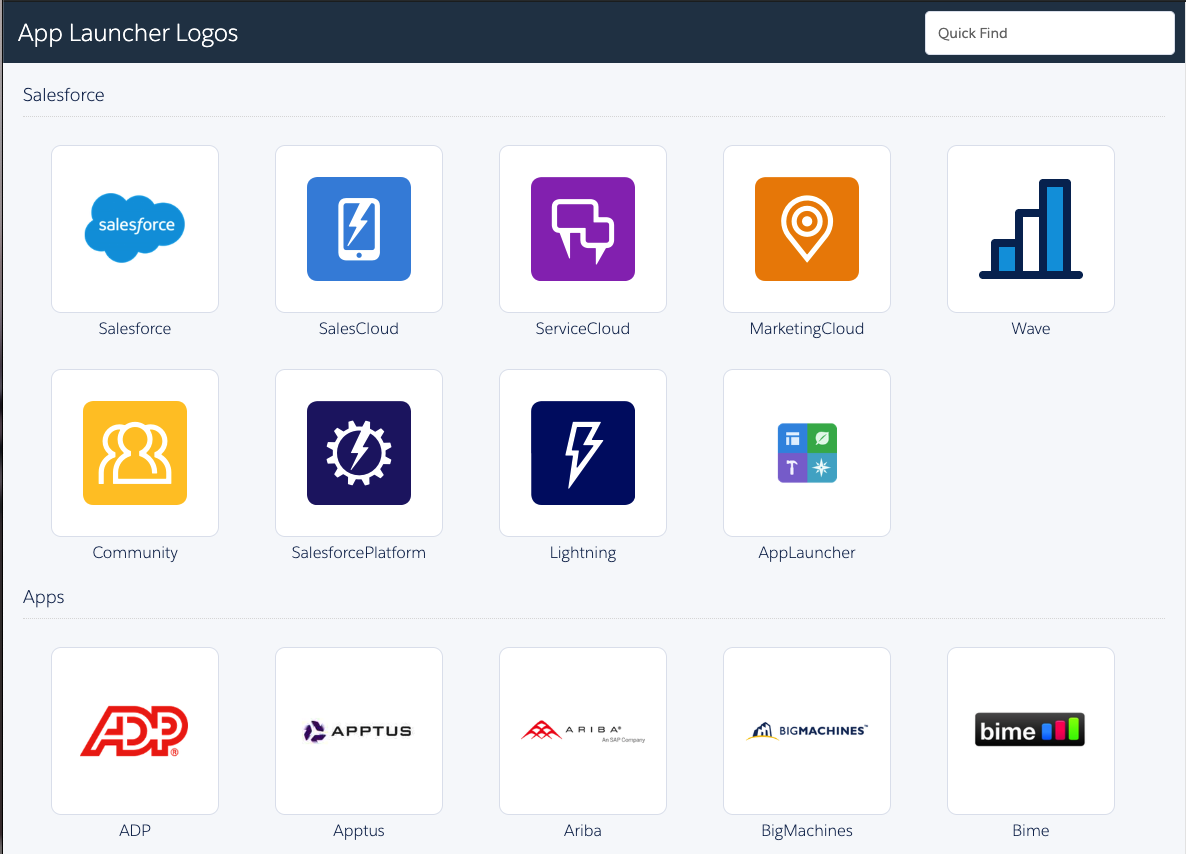Open the Apptus logo tile

(359, 731)
